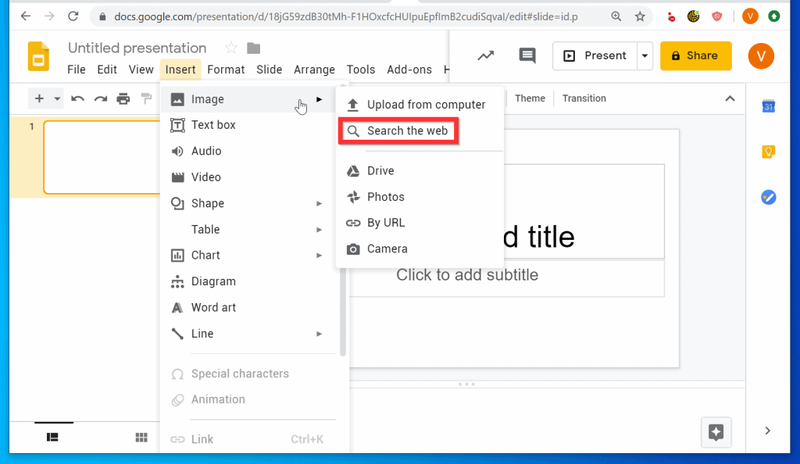Open comment history icon

pyautogui.click(x=527, y=56)
